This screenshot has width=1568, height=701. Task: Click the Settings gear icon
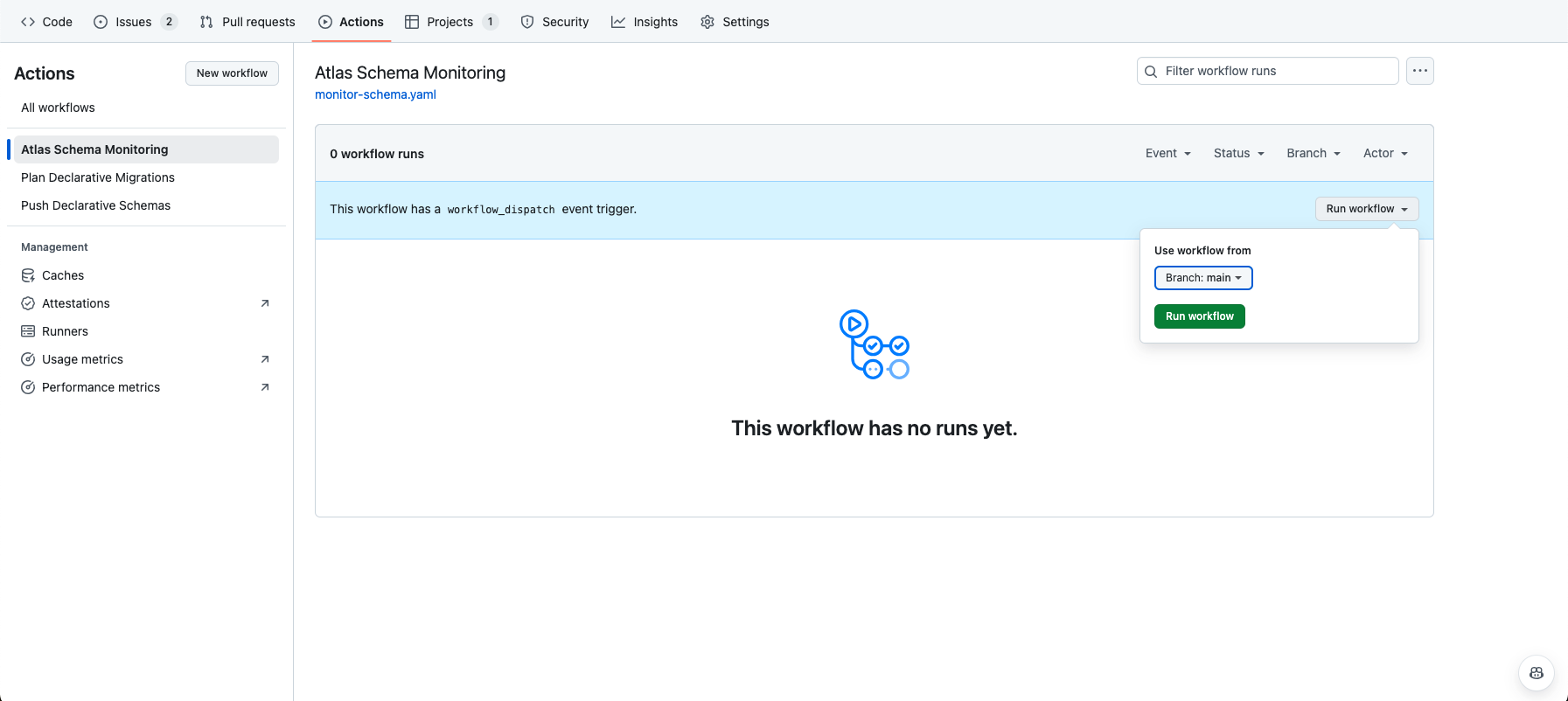(707, 22)
